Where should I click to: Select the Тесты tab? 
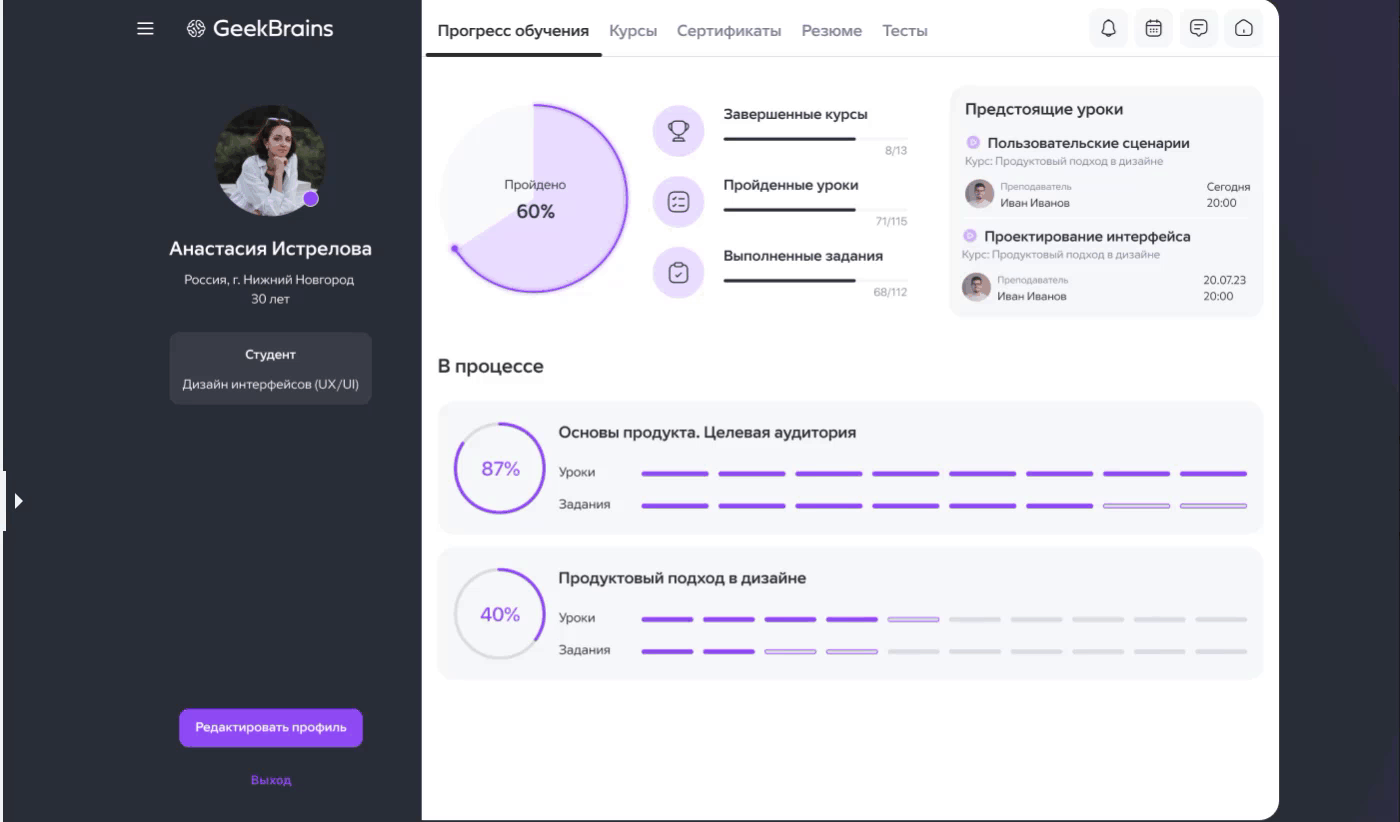(x=904, y=31)
